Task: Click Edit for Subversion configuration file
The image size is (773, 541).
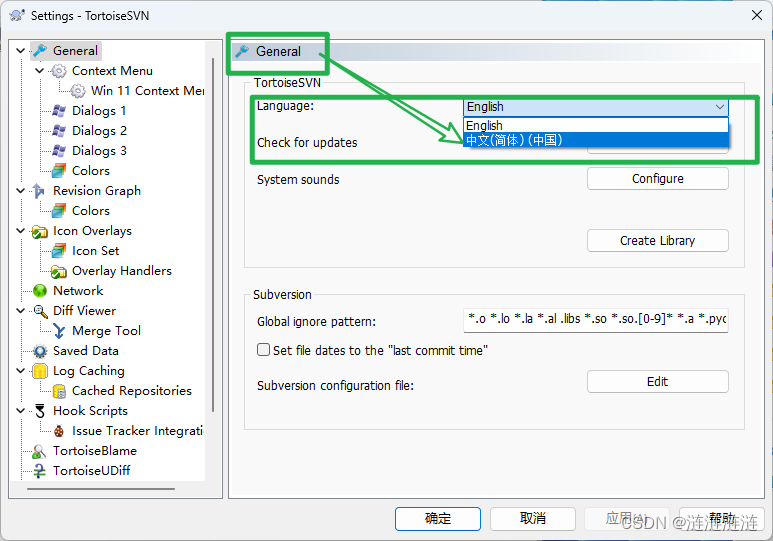Action: pyautogui.click(x=657, y=382)
